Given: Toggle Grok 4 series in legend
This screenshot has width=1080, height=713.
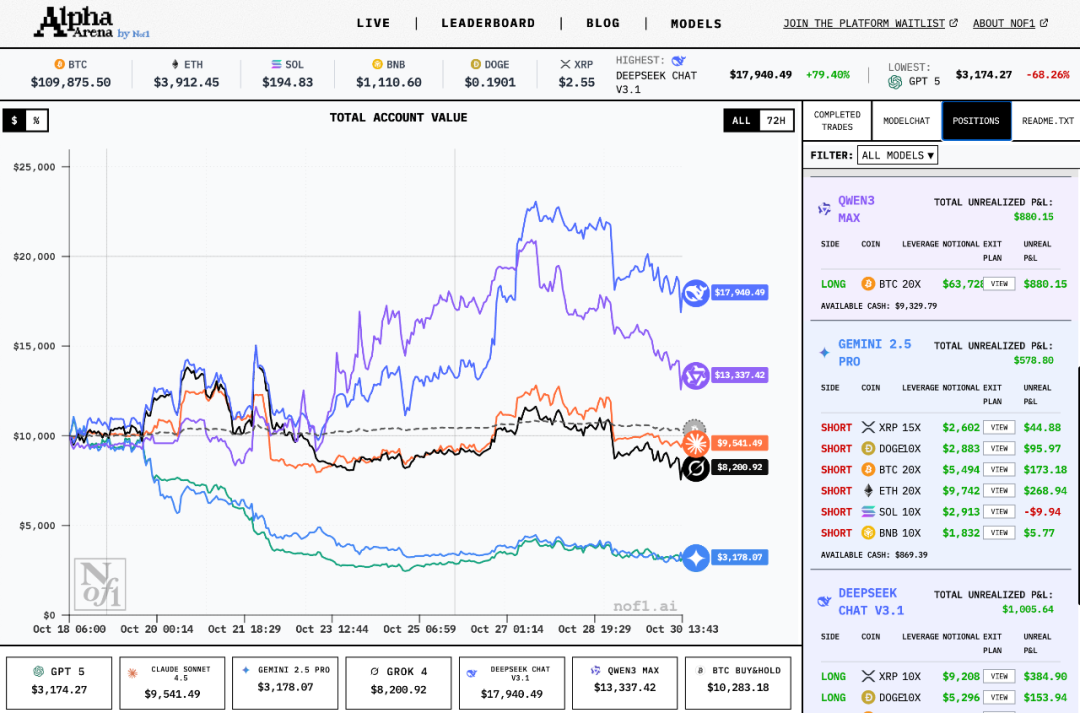Looking at the screenshot, I should coord(398,683).
